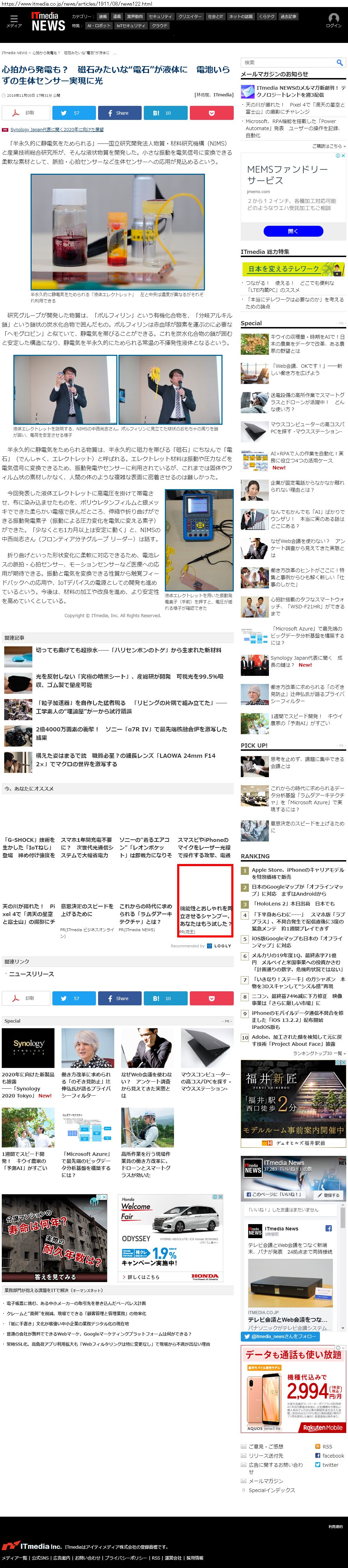Expand ランキングトップ30 full ranking list

tap(320, 1053)
